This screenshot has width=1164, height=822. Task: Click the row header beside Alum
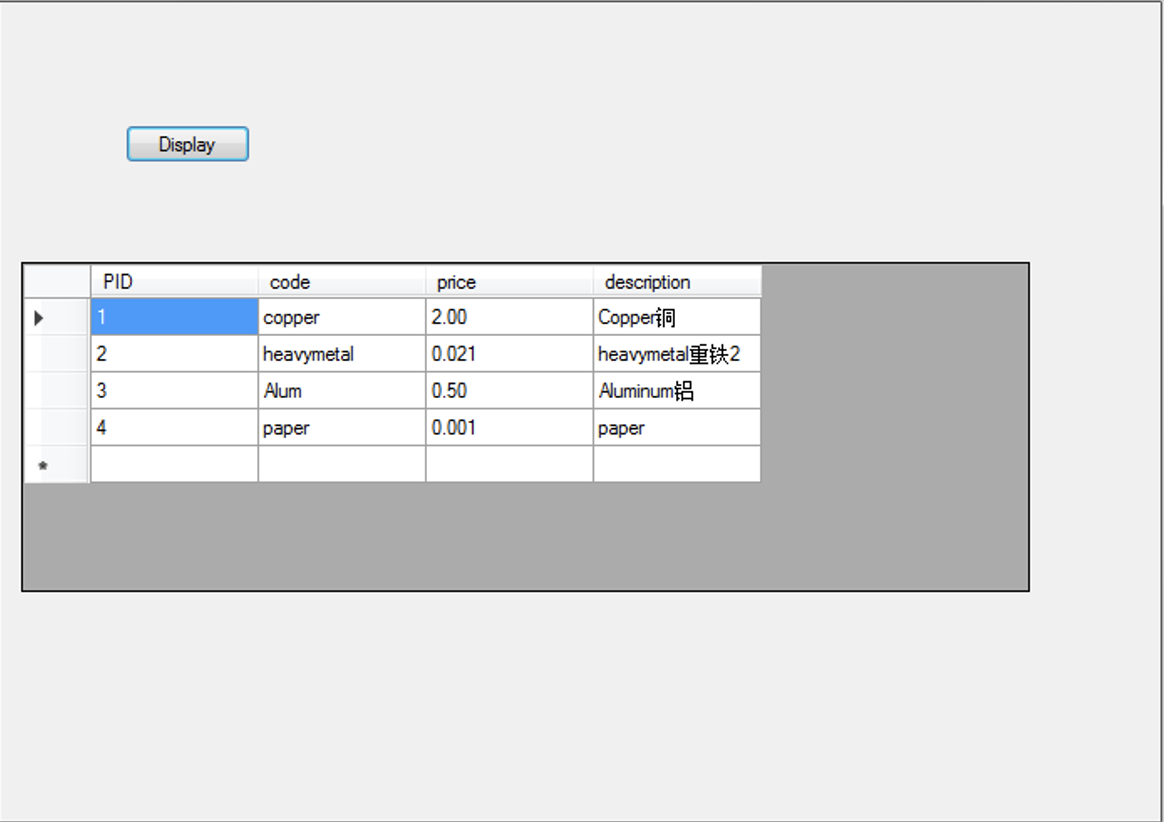(x=60, y=390)
